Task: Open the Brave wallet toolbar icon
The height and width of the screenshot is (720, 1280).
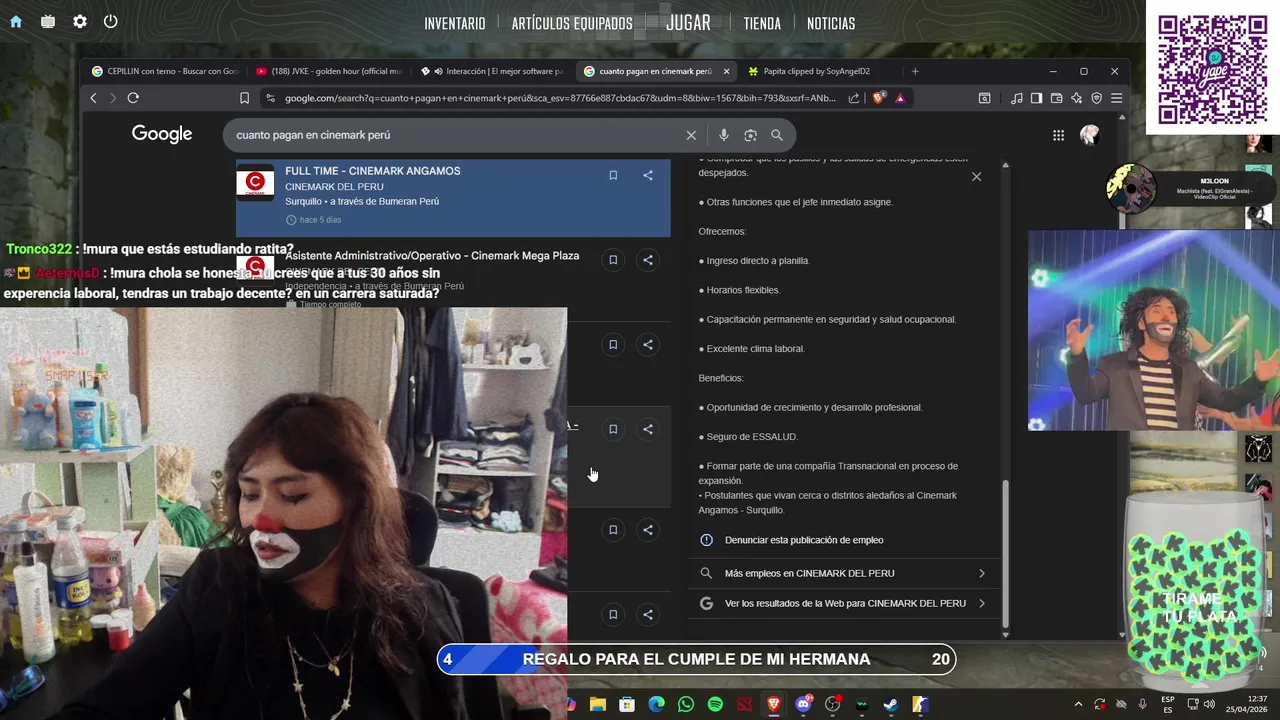Action: (x=1056, y=98)
